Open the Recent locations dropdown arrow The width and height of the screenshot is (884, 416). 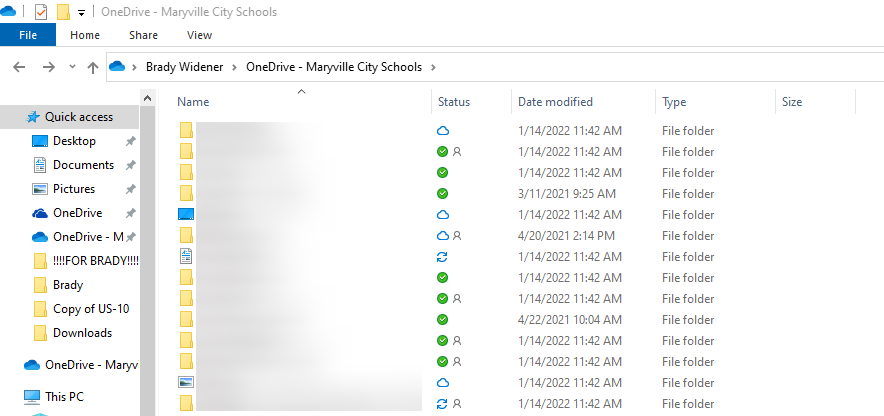tap(72, 67)
